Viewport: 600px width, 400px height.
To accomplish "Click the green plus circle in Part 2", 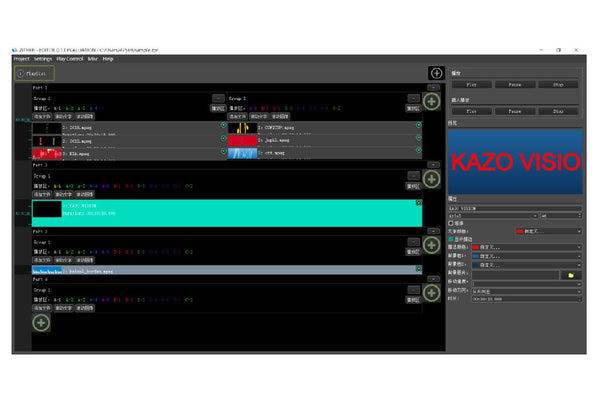I will pos(431,179).
